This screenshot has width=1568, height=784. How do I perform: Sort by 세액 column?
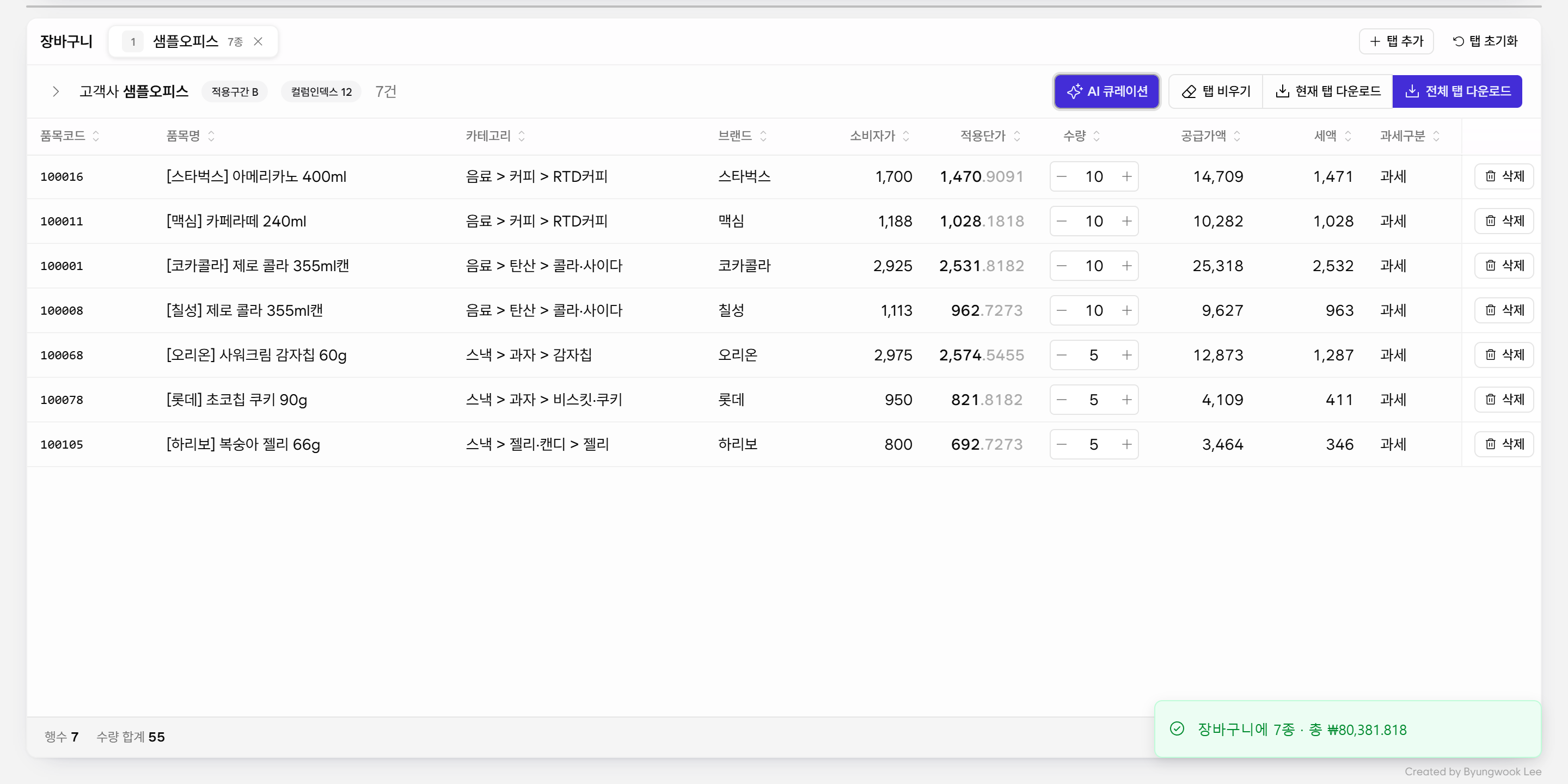[1333, 136]
